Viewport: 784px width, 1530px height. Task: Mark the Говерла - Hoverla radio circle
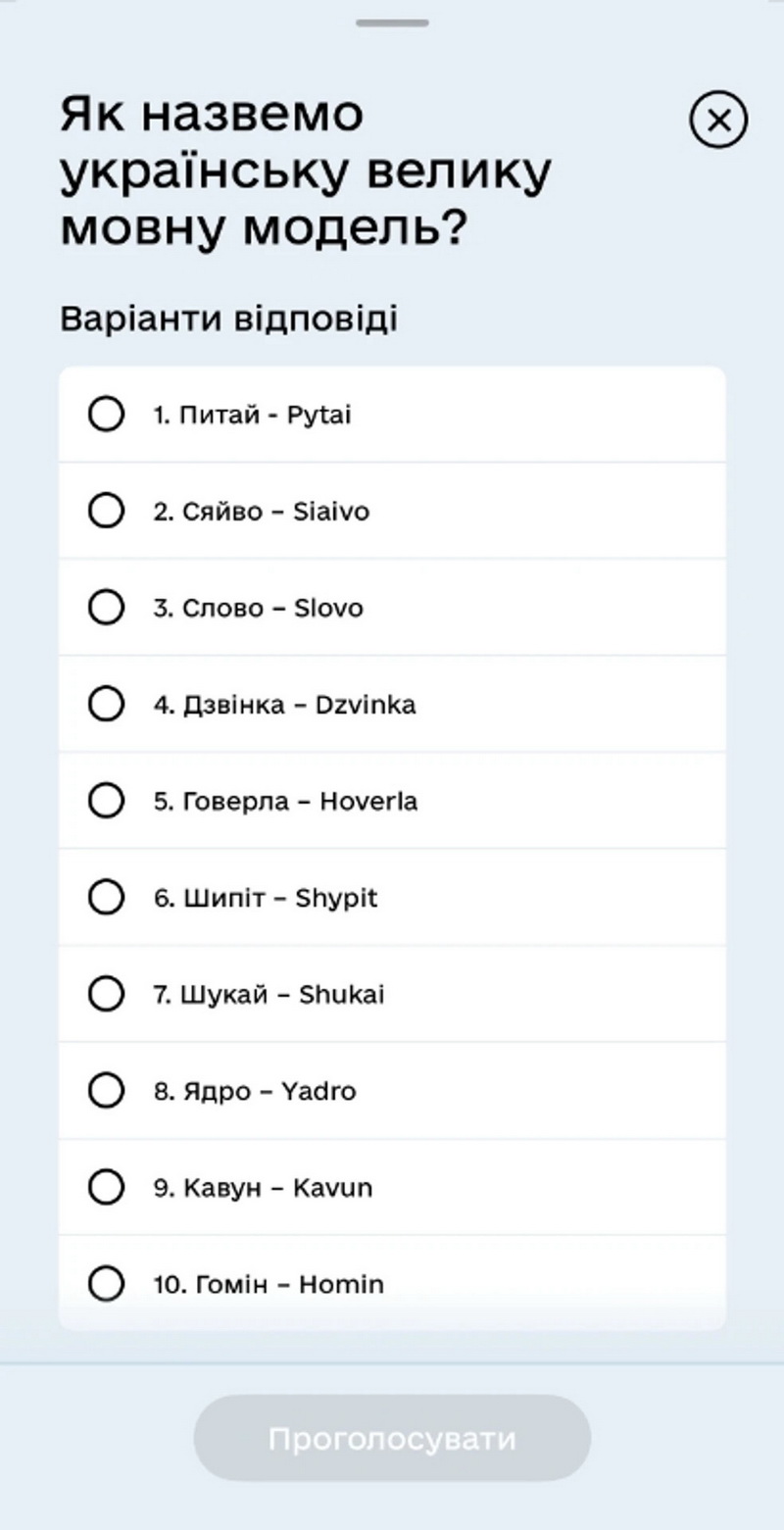tap(106, 801)
